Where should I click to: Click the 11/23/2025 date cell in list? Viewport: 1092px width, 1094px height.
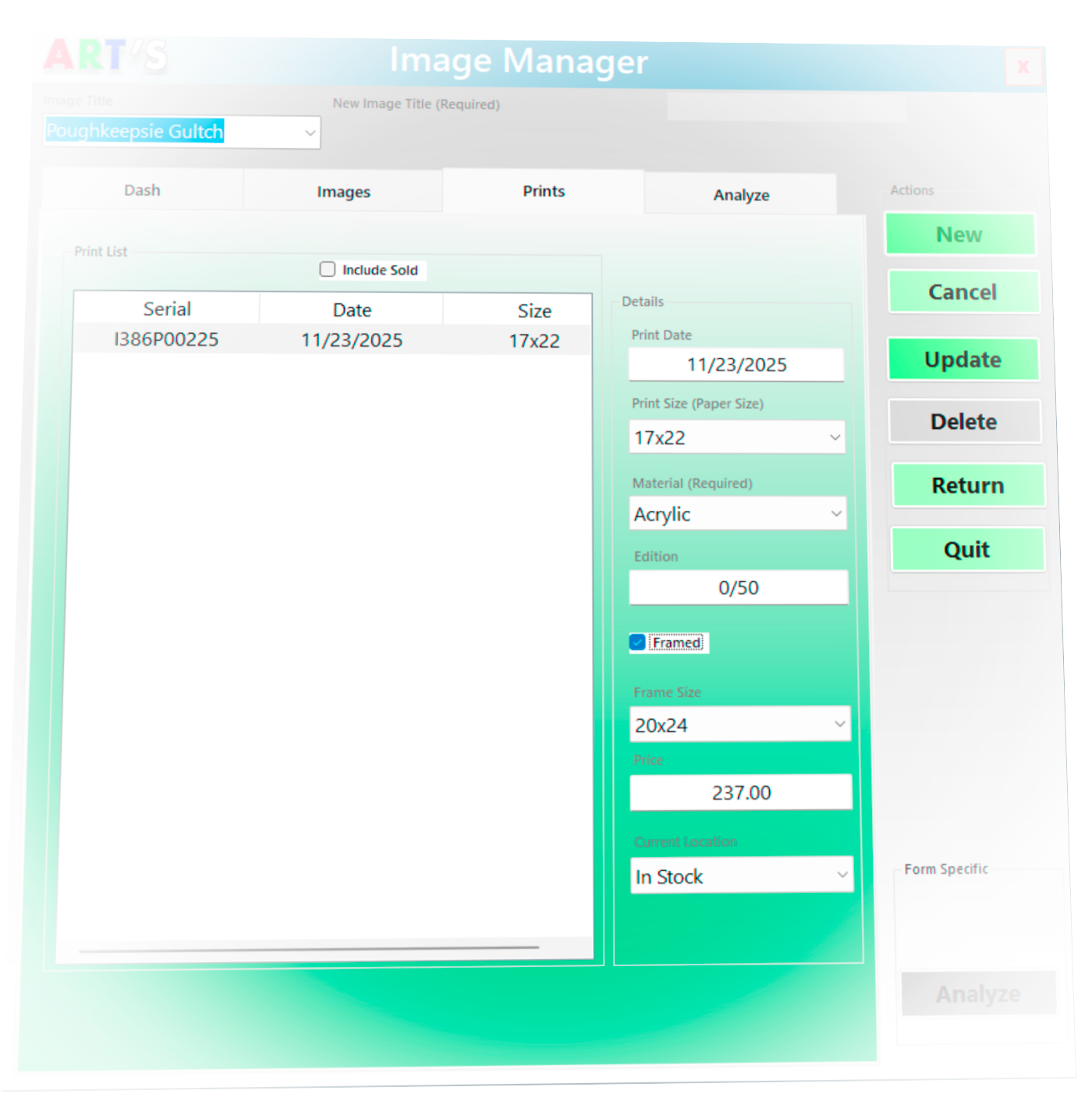pyautogui.click(x=352, y=340)
